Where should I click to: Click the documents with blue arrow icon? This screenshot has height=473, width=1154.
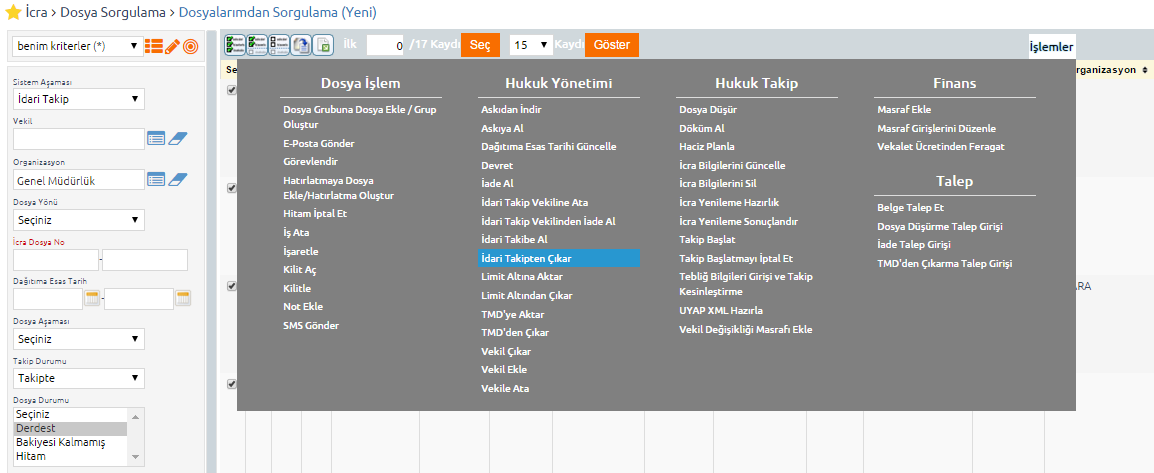pos(301,45)
